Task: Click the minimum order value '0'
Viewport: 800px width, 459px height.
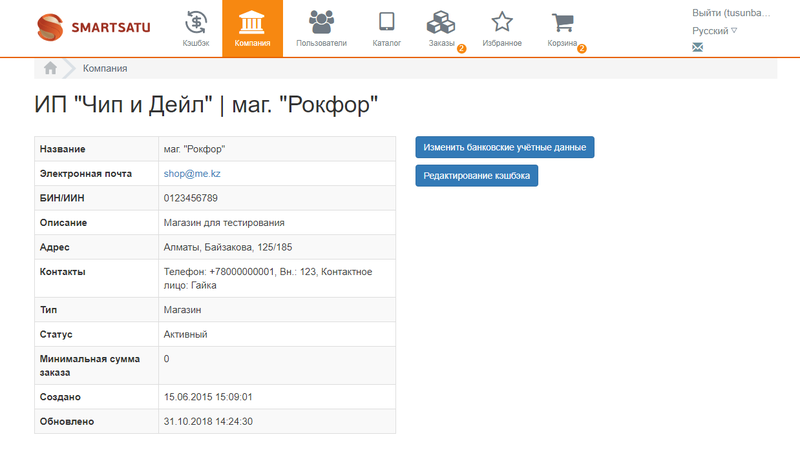Action: (x=166, y=359)
